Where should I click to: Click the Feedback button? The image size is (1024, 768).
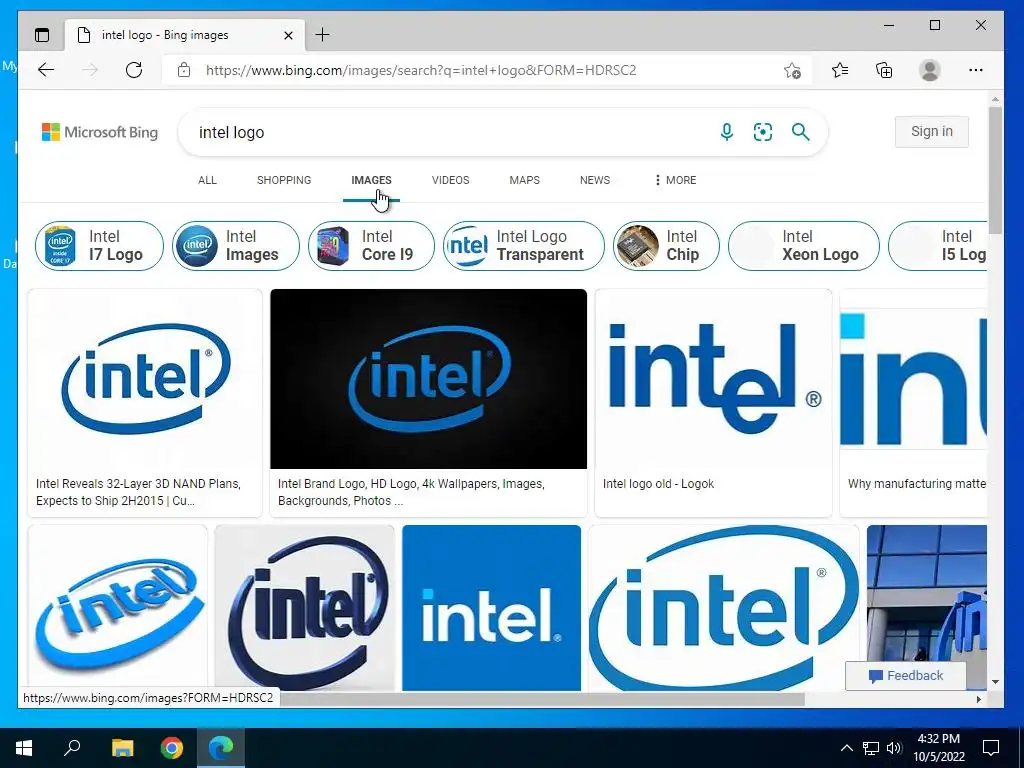click(x=905, y=676)
